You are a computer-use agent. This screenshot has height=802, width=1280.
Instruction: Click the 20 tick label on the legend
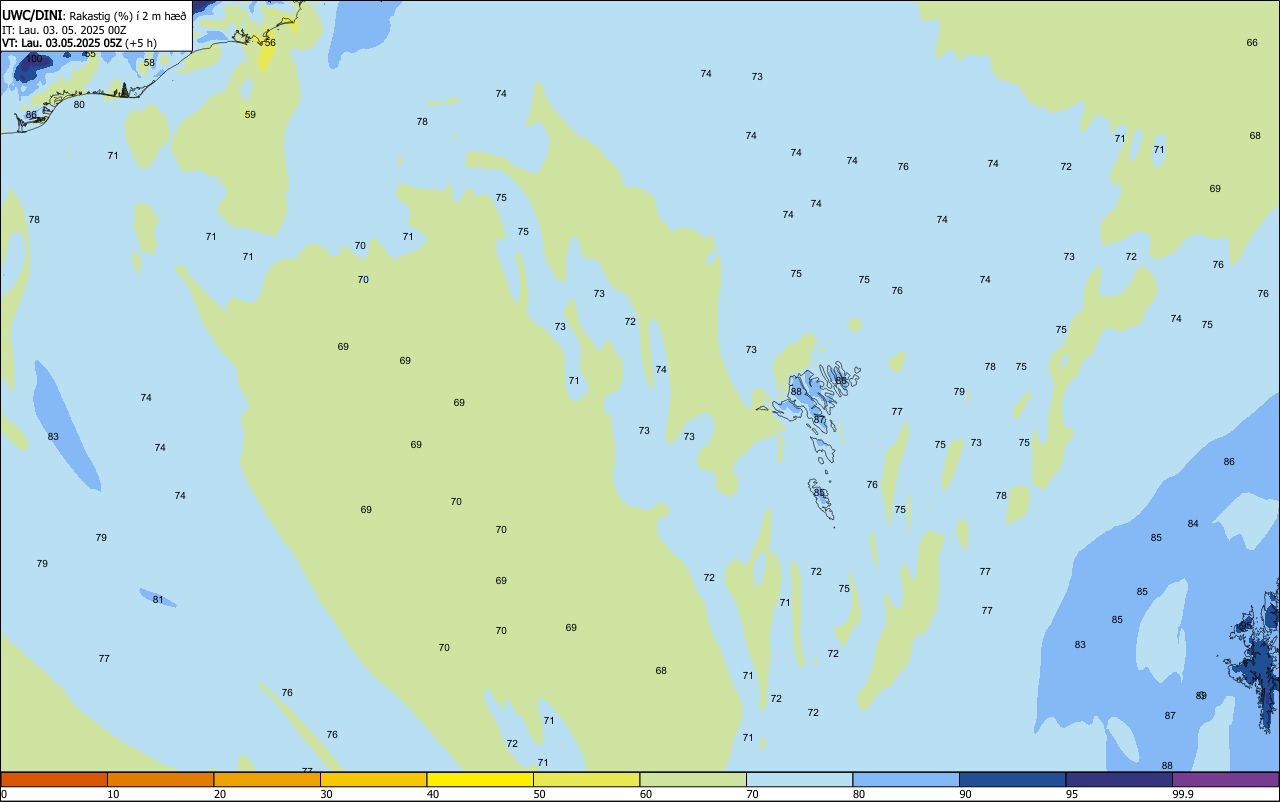click(x=220, y=794)
